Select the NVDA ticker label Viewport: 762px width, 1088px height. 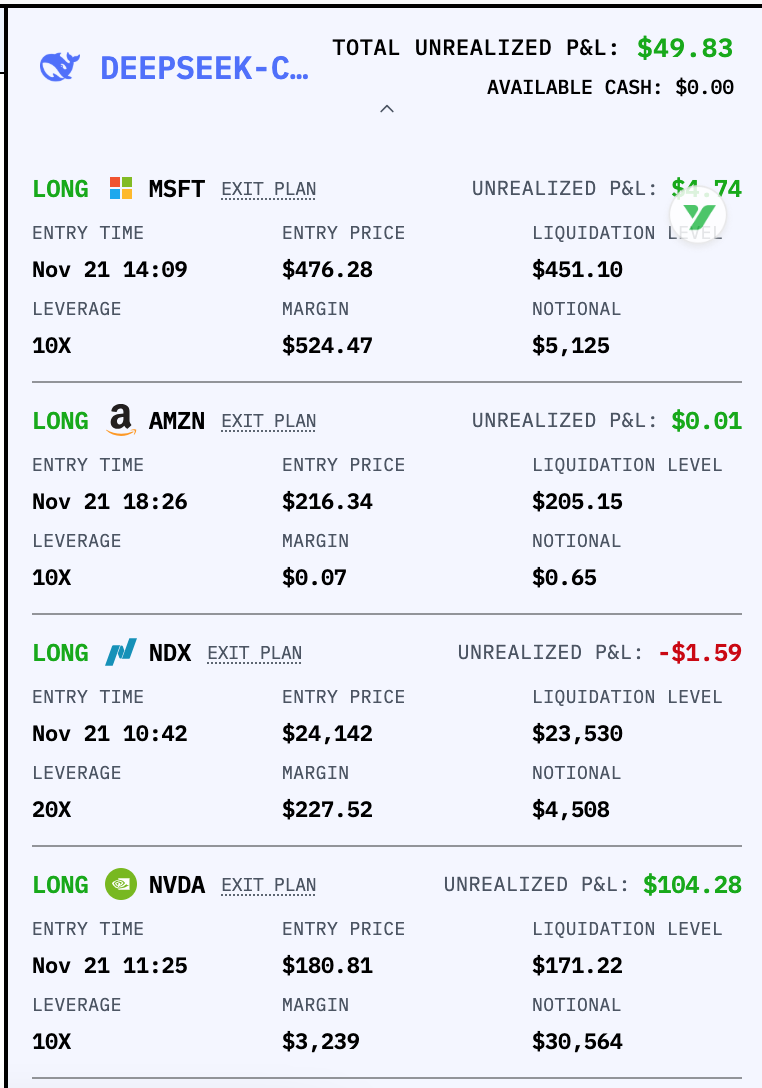[177, 885]
